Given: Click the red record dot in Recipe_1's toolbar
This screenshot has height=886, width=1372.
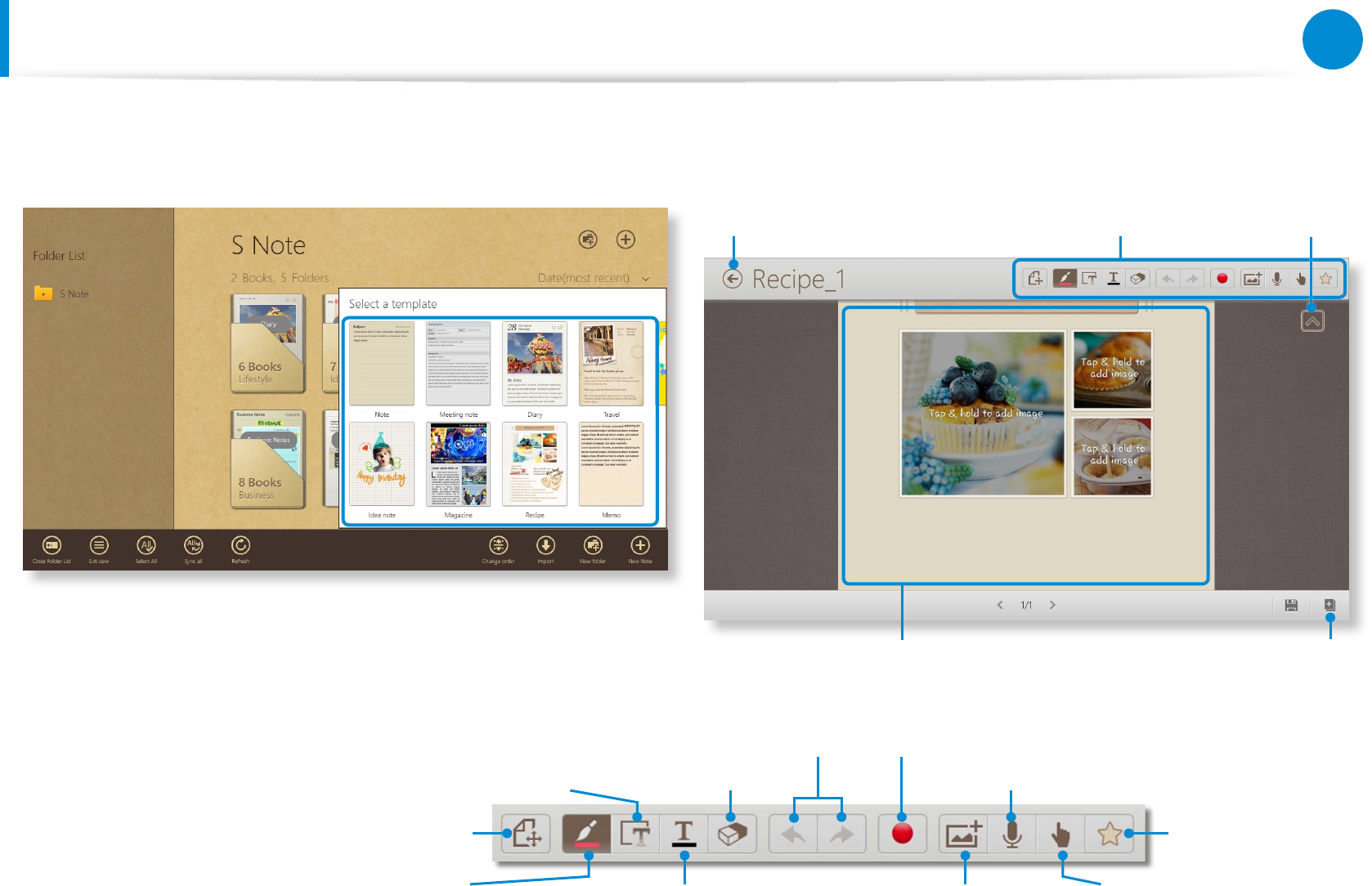Looking at the screenshot, I should click(1222, 279).
